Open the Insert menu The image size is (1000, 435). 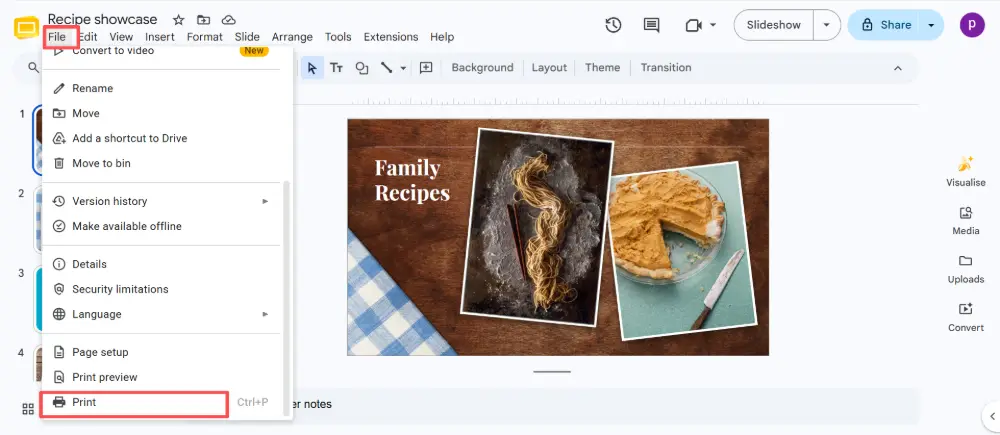pos(159,37)
